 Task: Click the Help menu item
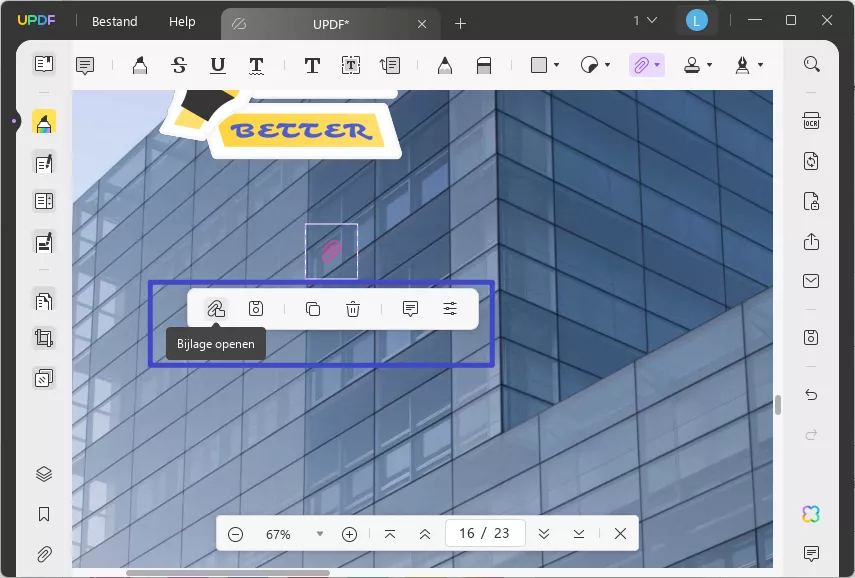[182, 21]
